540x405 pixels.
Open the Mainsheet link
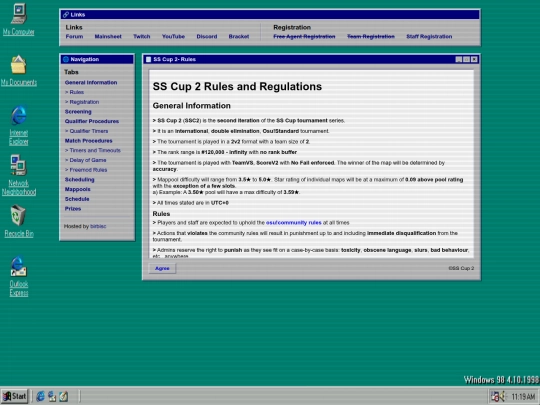[x=108, y=37]
